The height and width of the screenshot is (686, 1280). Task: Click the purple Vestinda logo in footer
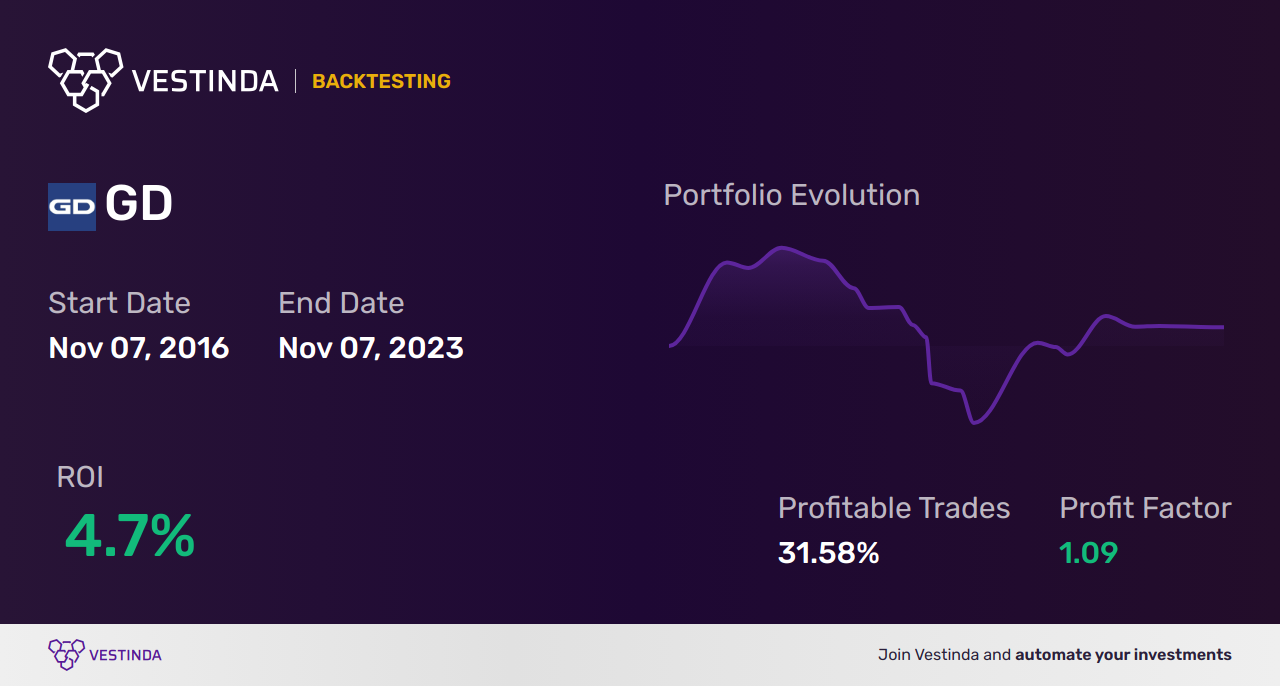point(66,655)
